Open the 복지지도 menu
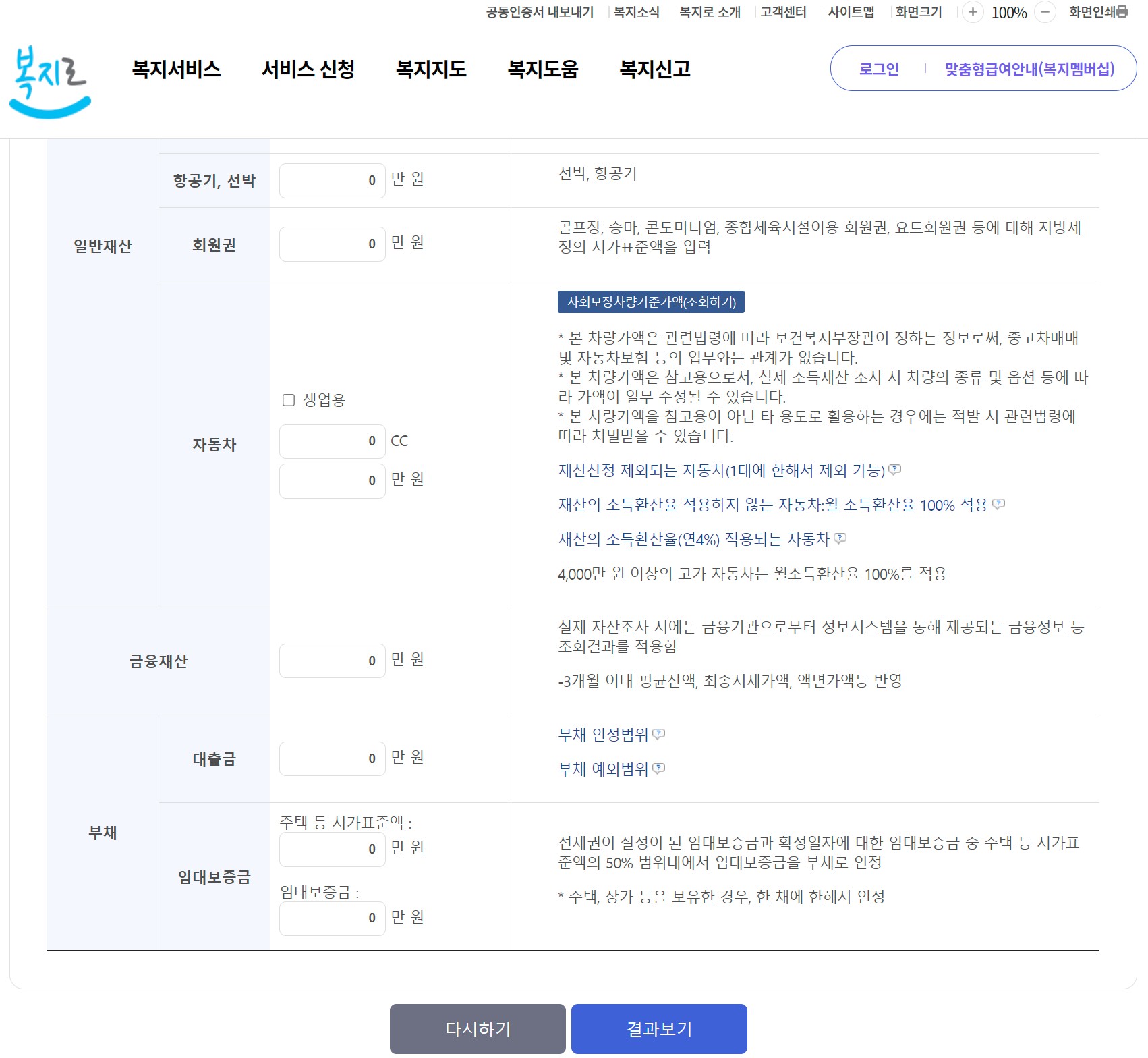 [x=432, y=69]
